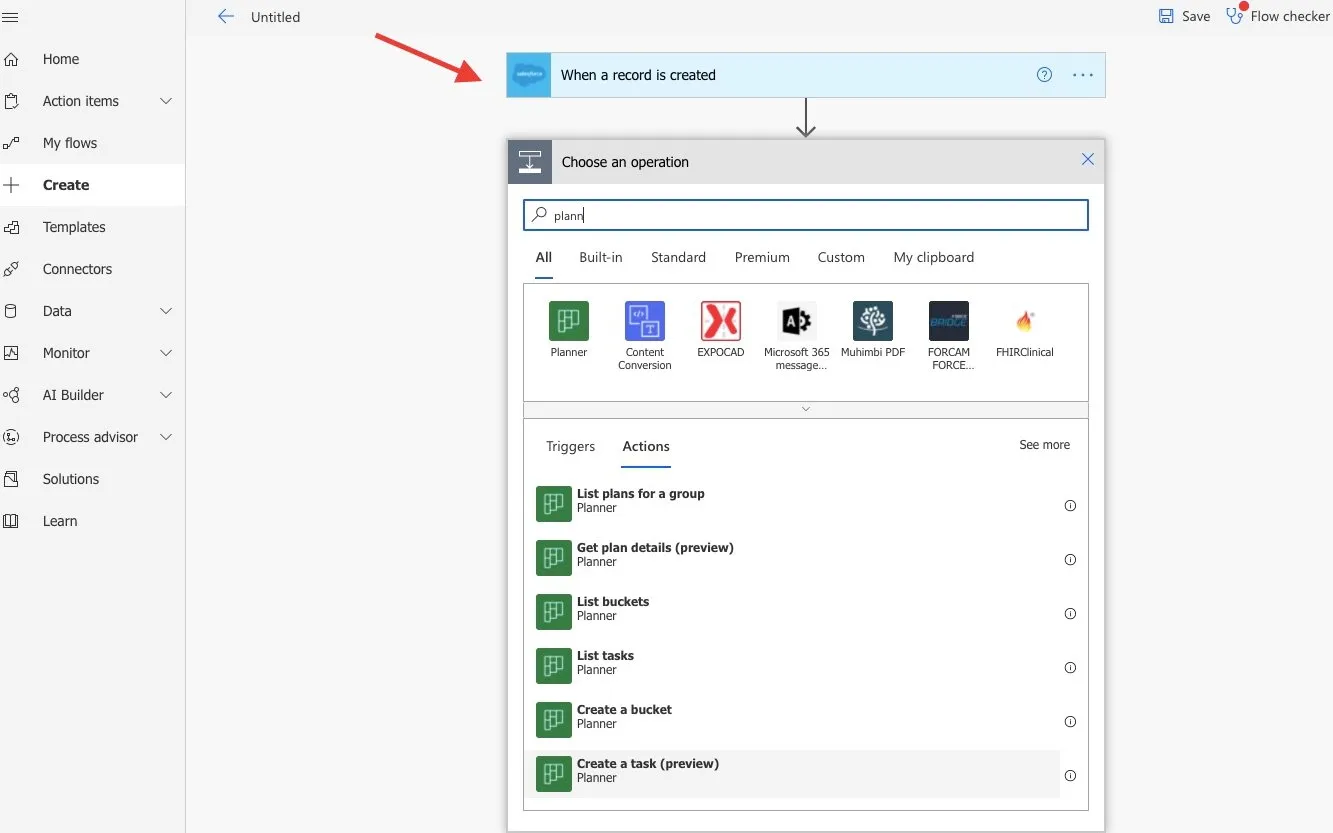Screen dimensions: 1333x833
Task: Expand the AI Builder section chevron
Action: (x=166, y=395)
